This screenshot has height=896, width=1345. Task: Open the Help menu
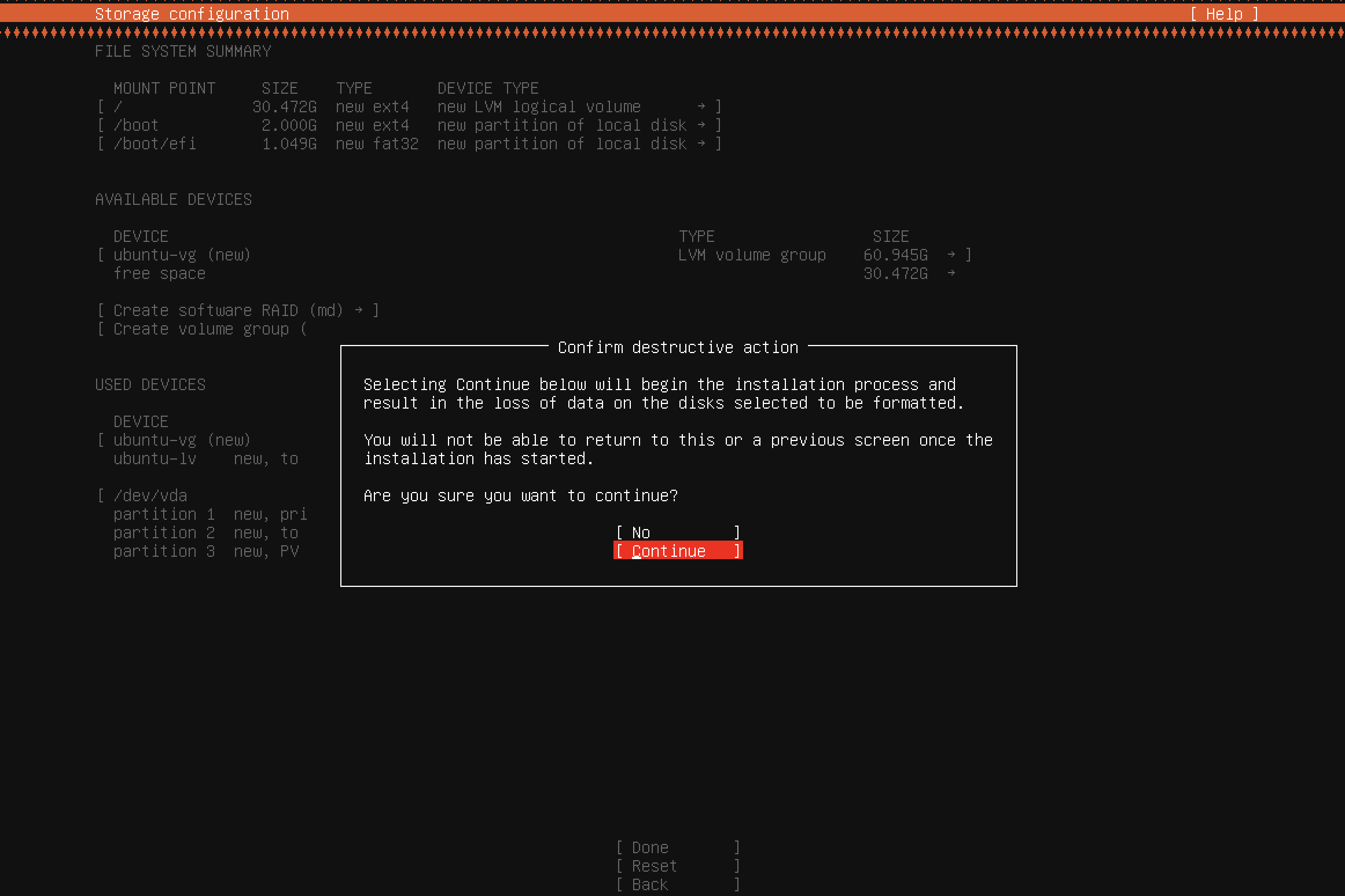(1224, 14)
